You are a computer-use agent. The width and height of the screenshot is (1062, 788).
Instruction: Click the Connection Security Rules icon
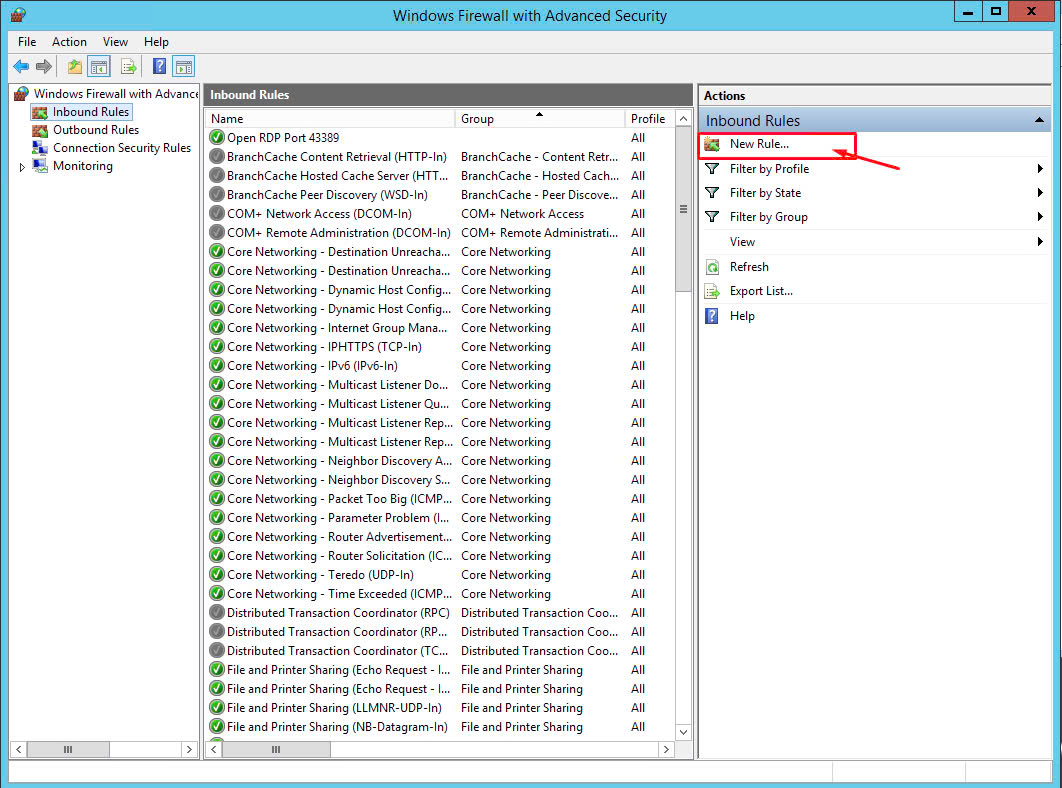[40, 148]
